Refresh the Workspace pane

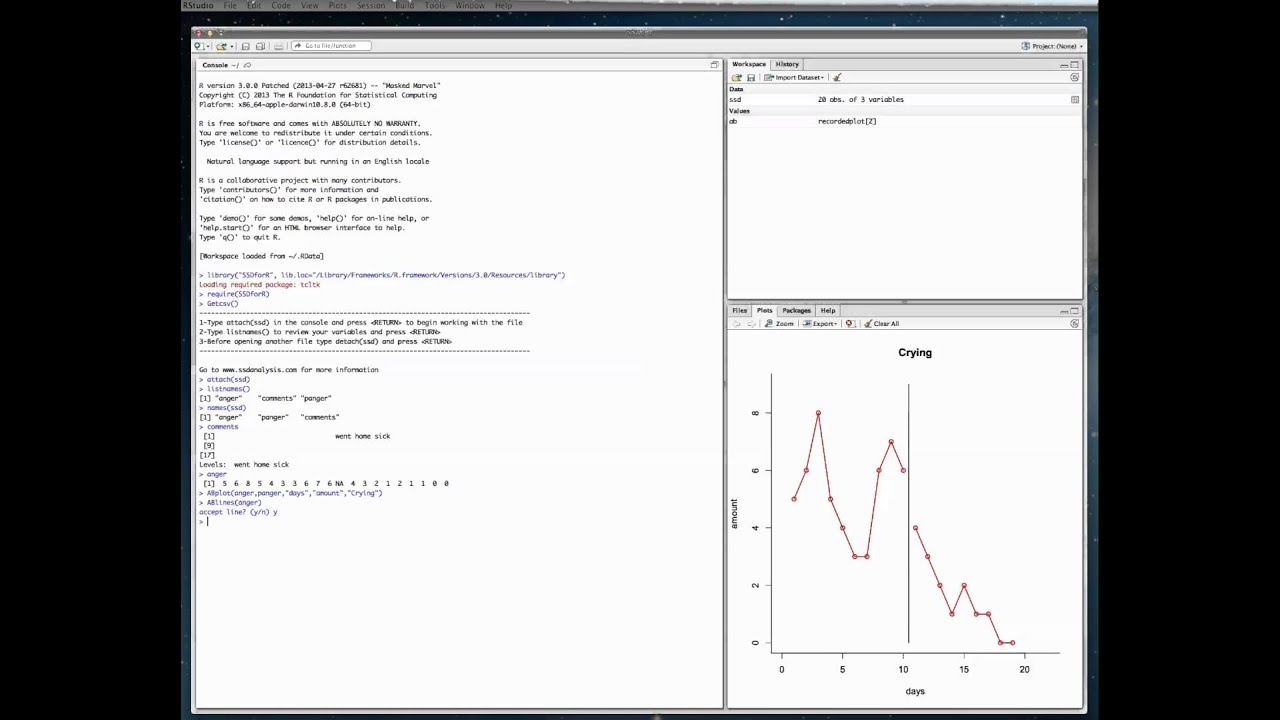click(x=1075, y=78)
